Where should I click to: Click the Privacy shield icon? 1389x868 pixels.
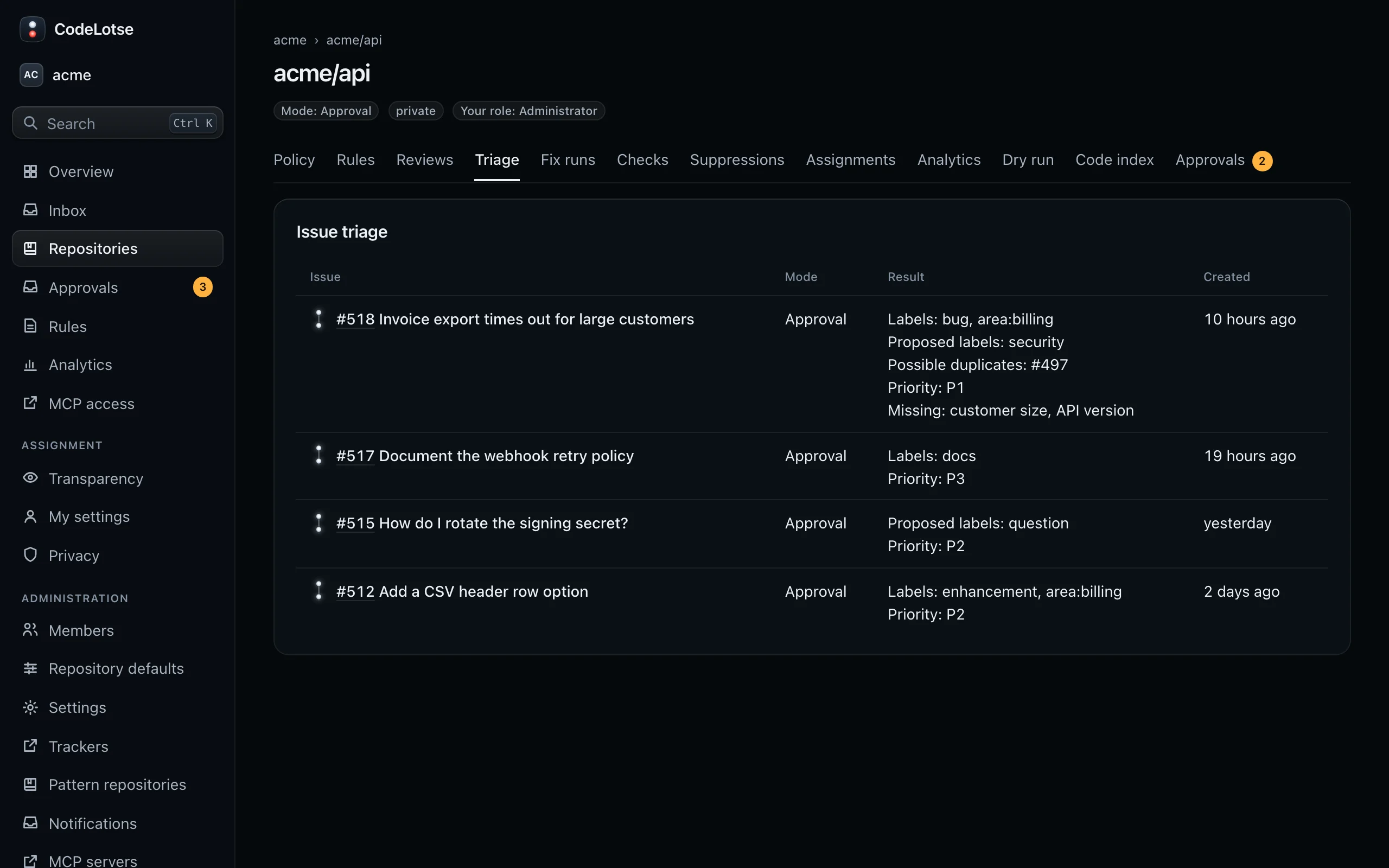tap(30, 554)
